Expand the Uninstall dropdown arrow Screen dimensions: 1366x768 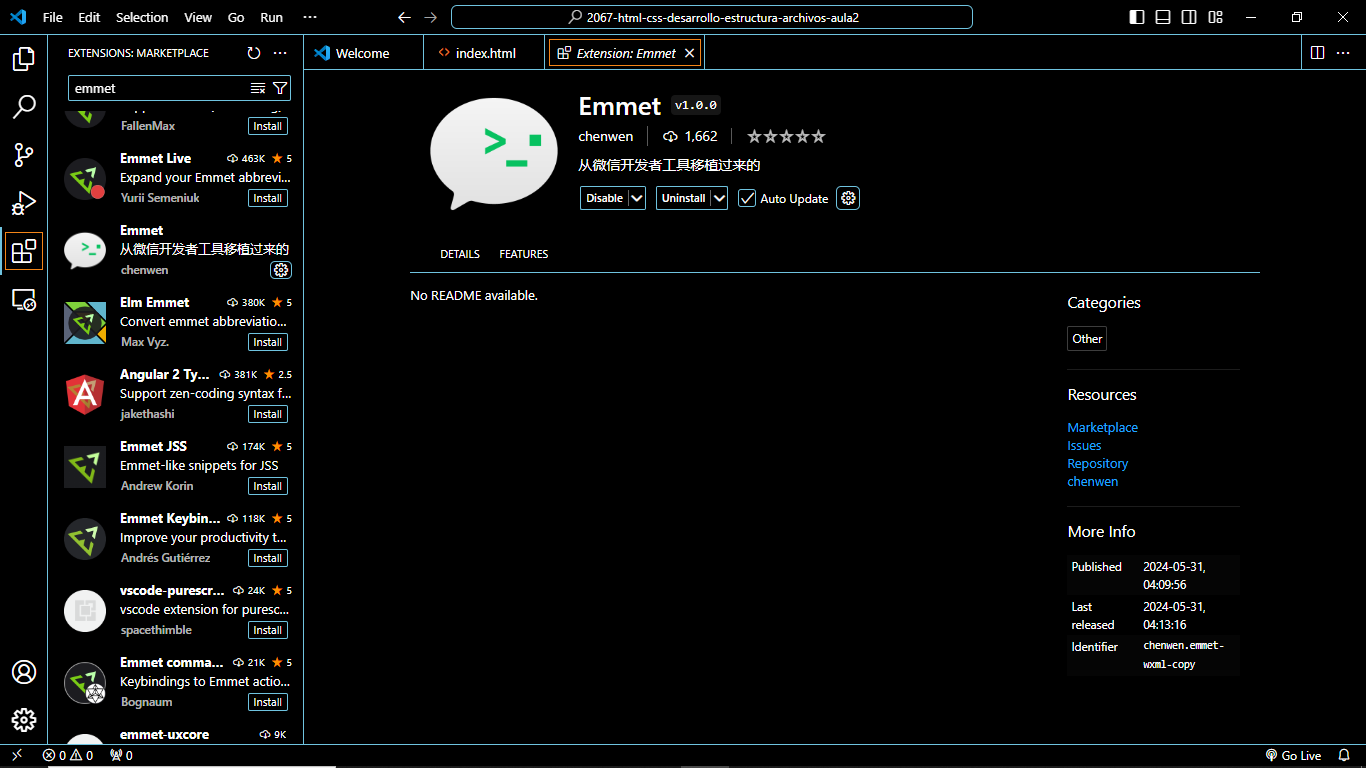click(720, 198)
